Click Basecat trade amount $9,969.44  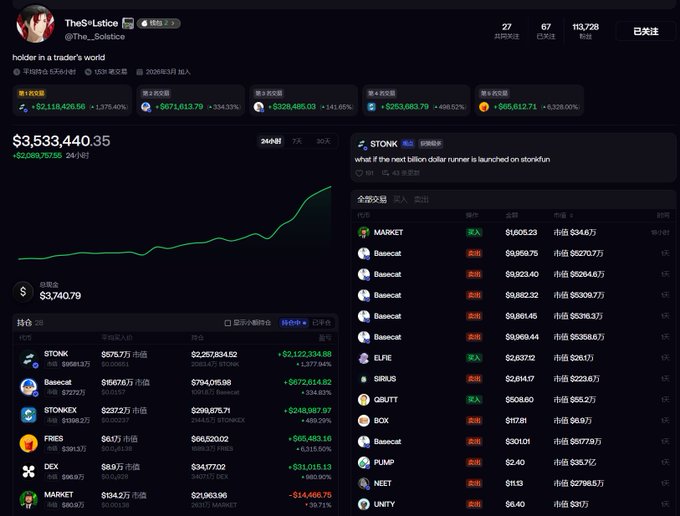pyautogui.click(x=522, y=337)
